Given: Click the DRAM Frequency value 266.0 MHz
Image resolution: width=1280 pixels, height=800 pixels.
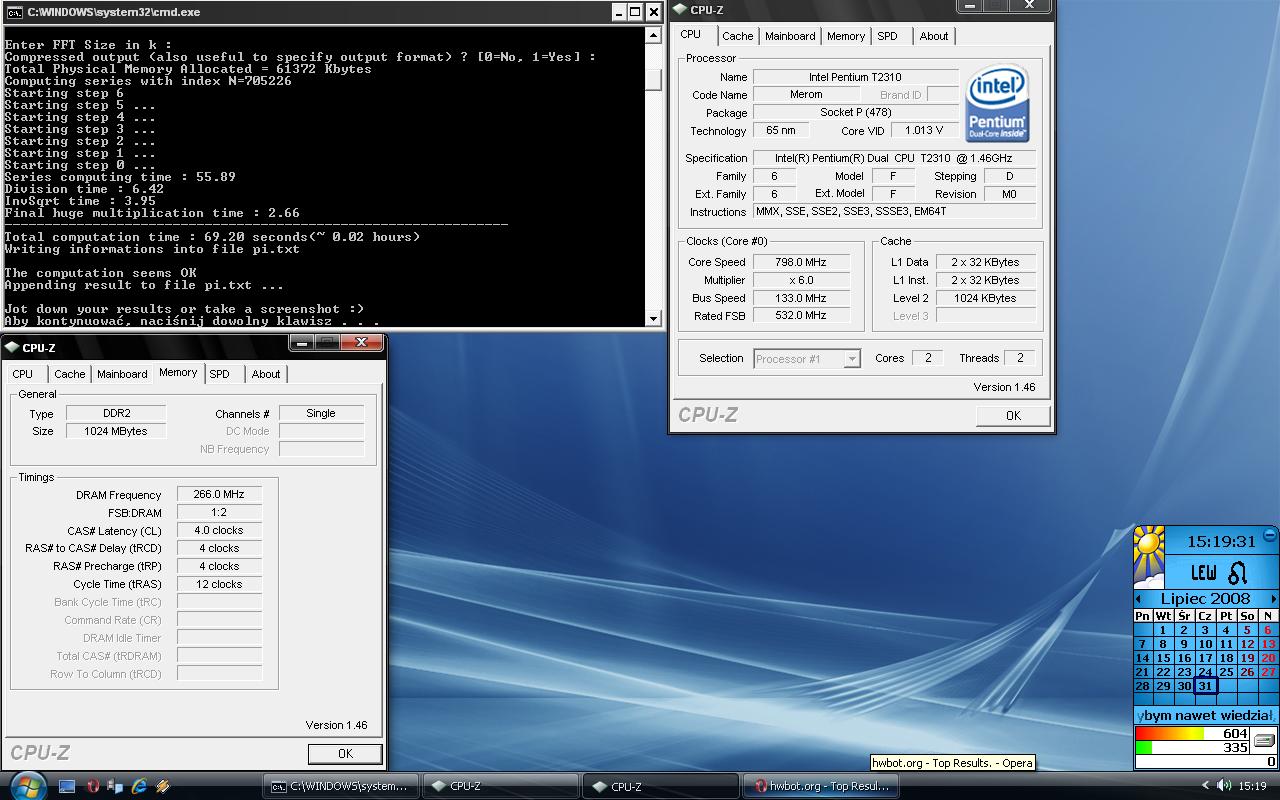Looking at the screenshot, I should coord(219,494).
